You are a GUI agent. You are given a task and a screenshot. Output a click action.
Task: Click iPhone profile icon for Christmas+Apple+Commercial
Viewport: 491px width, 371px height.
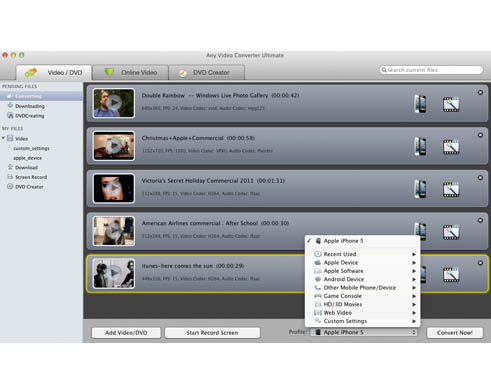(420, 147)
